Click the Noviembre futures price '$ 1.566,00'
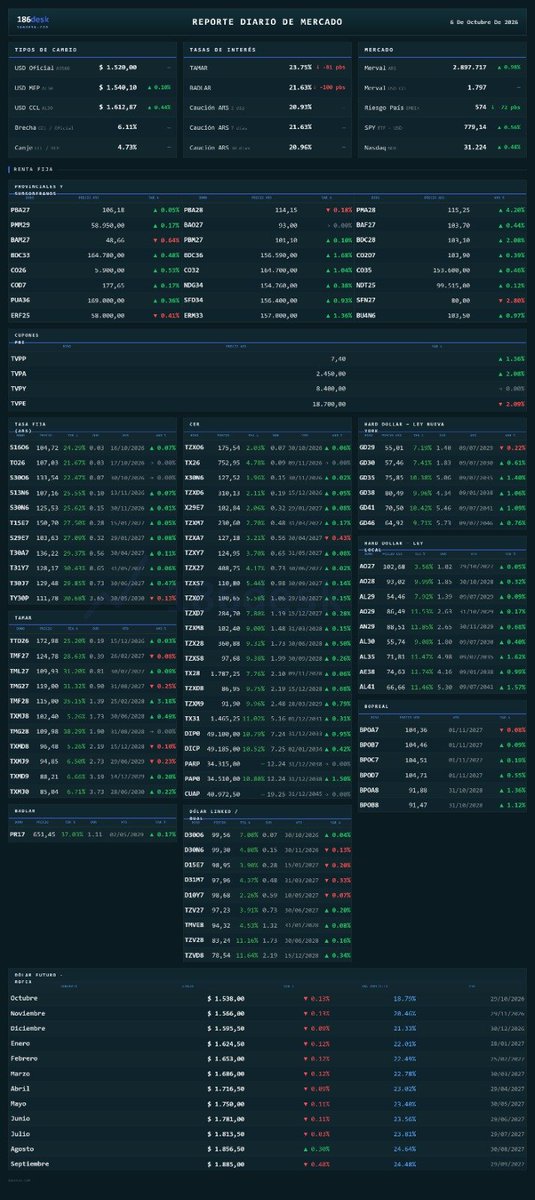The image size is (535, 1200). [x=226, y=1014]
